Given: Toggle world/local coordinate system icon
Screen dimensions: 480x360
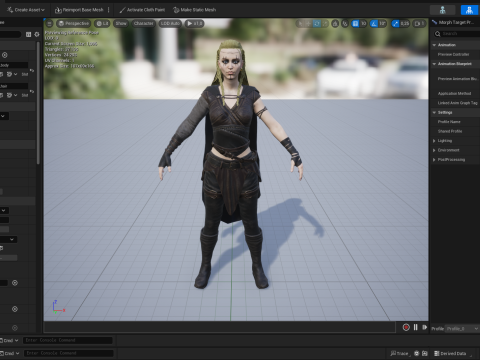Looking at the screenshot, I should [335, 24].
